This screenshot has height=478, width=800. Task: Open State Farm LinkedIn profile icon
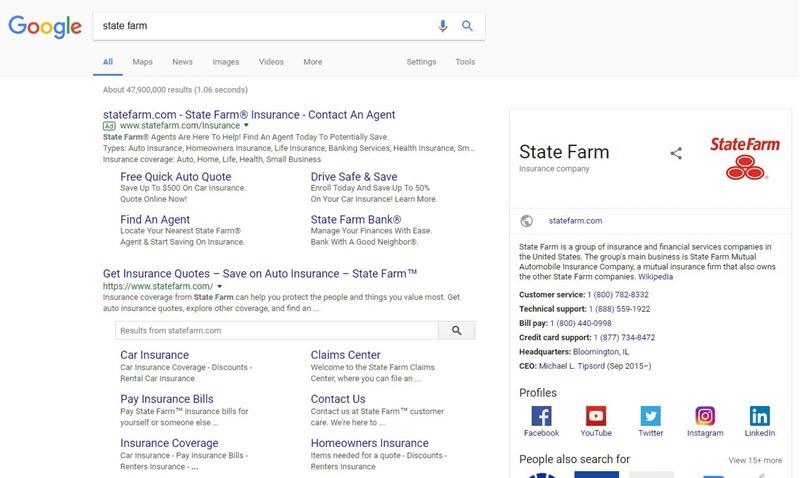tap(760, 416)
